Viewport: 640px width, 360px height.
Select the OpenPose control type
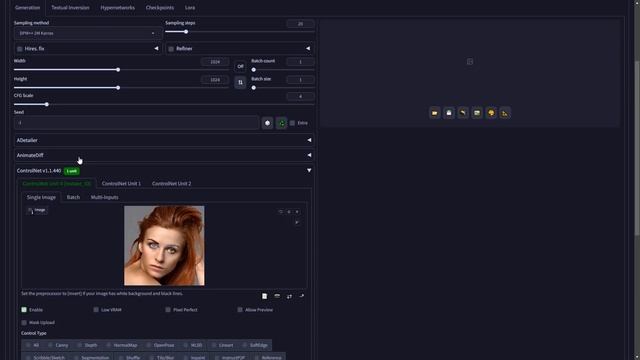coord(160,345)
